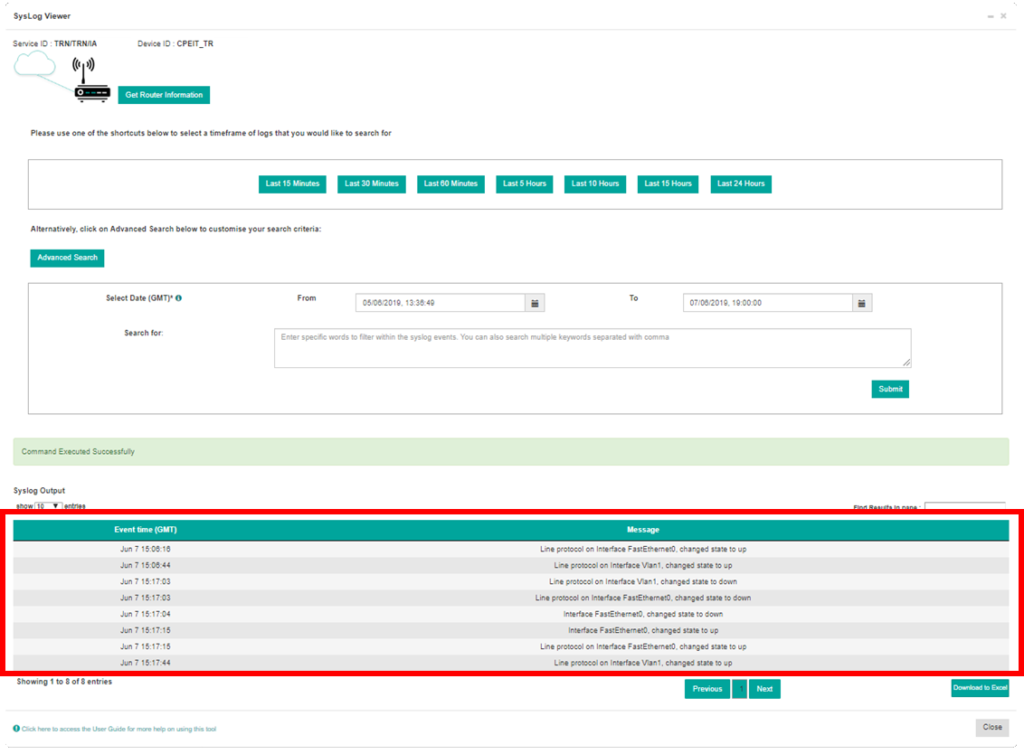Select the Last 5 Hours shortcut
Image resolution: width=1024 pixels, height=754 pixels.
click(x=523, y=184)
